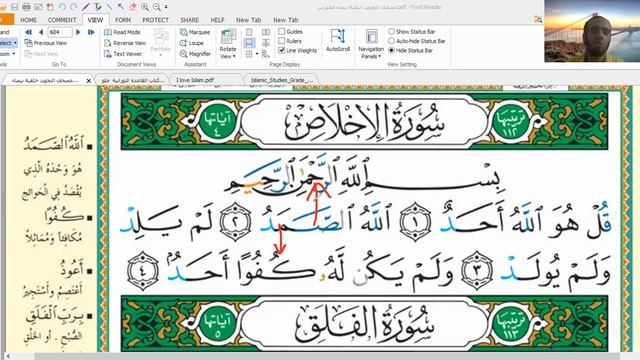
Task: Open the FORM ribbon tab
Action: pos(123,20)
